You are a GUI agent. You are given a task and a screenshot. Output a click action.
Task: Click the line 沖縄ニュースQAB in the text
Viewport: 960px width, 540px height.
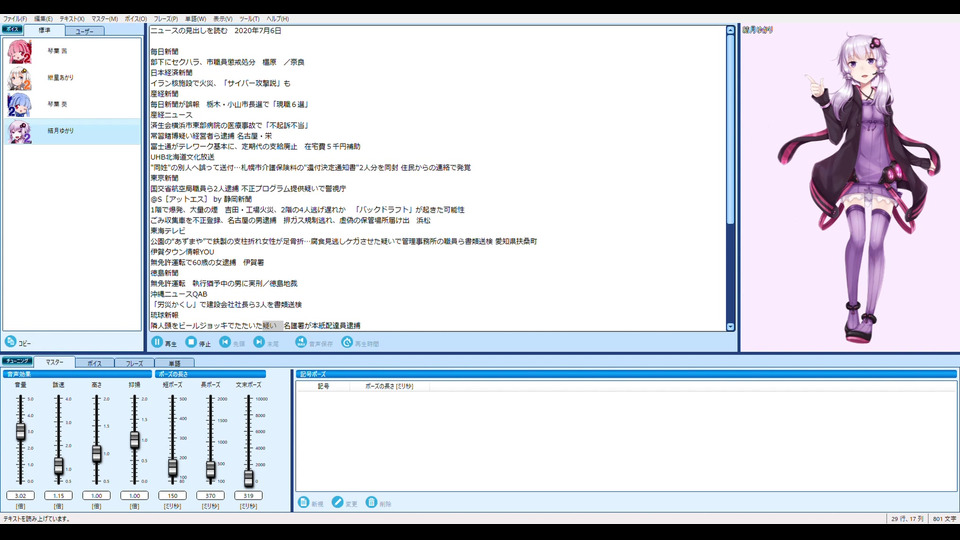(x=179, y=294)
